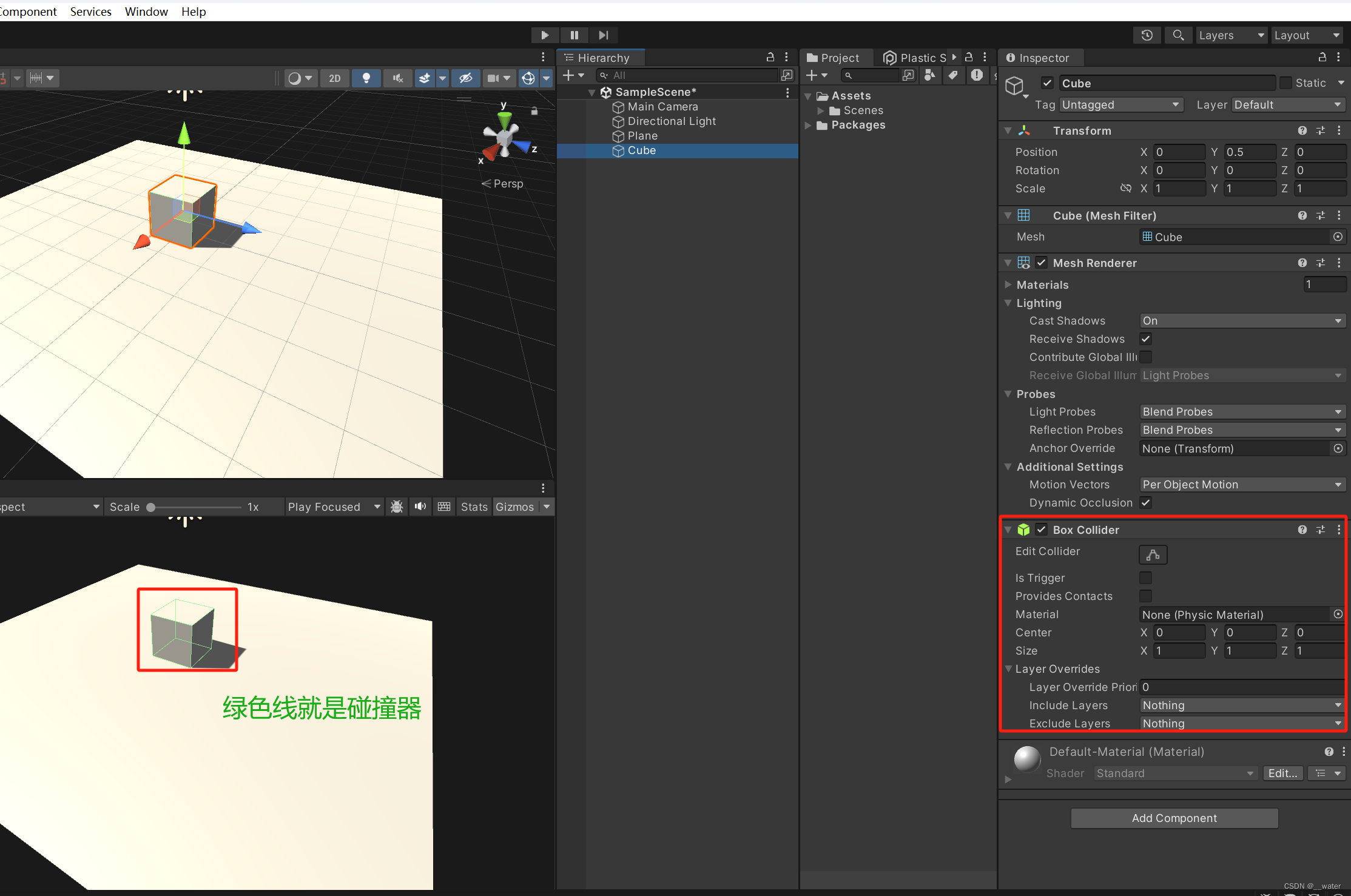This screenshot has width=1351, height=896.
Task: Toggle hidden objects visibility eye icon
Action: point(466,78)
